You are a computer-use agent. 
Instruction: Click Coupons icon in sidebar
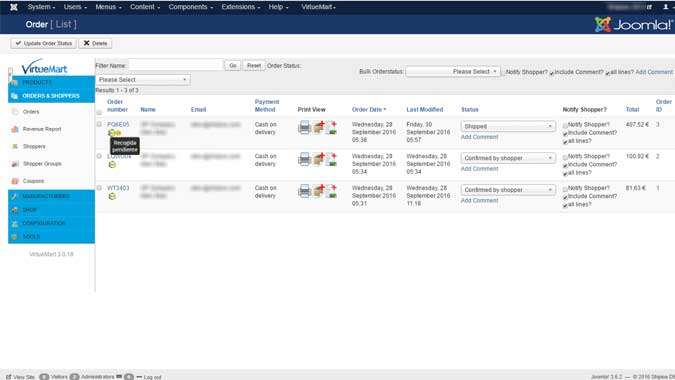(15, 181)
